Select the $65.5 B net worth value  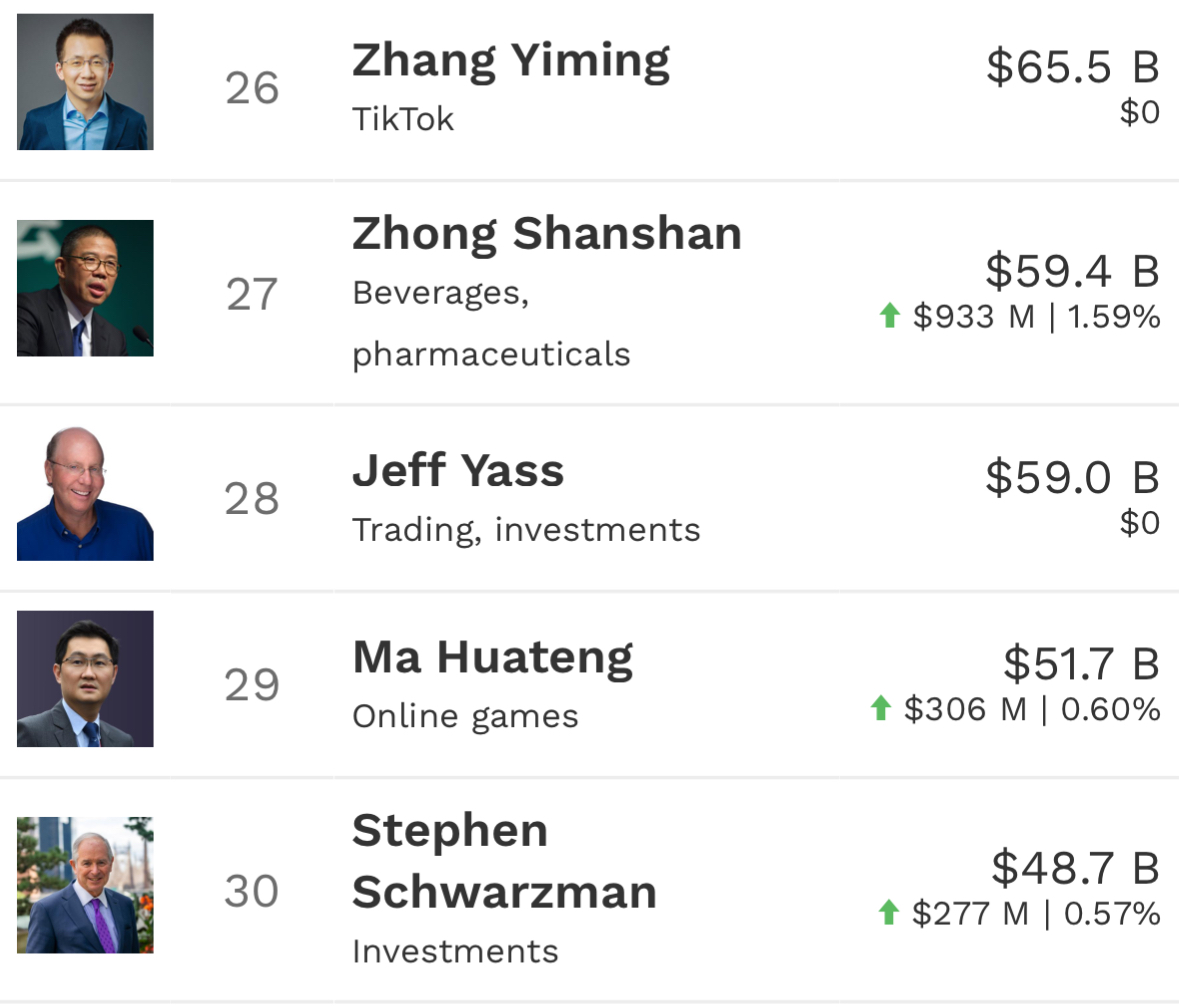1073,66
